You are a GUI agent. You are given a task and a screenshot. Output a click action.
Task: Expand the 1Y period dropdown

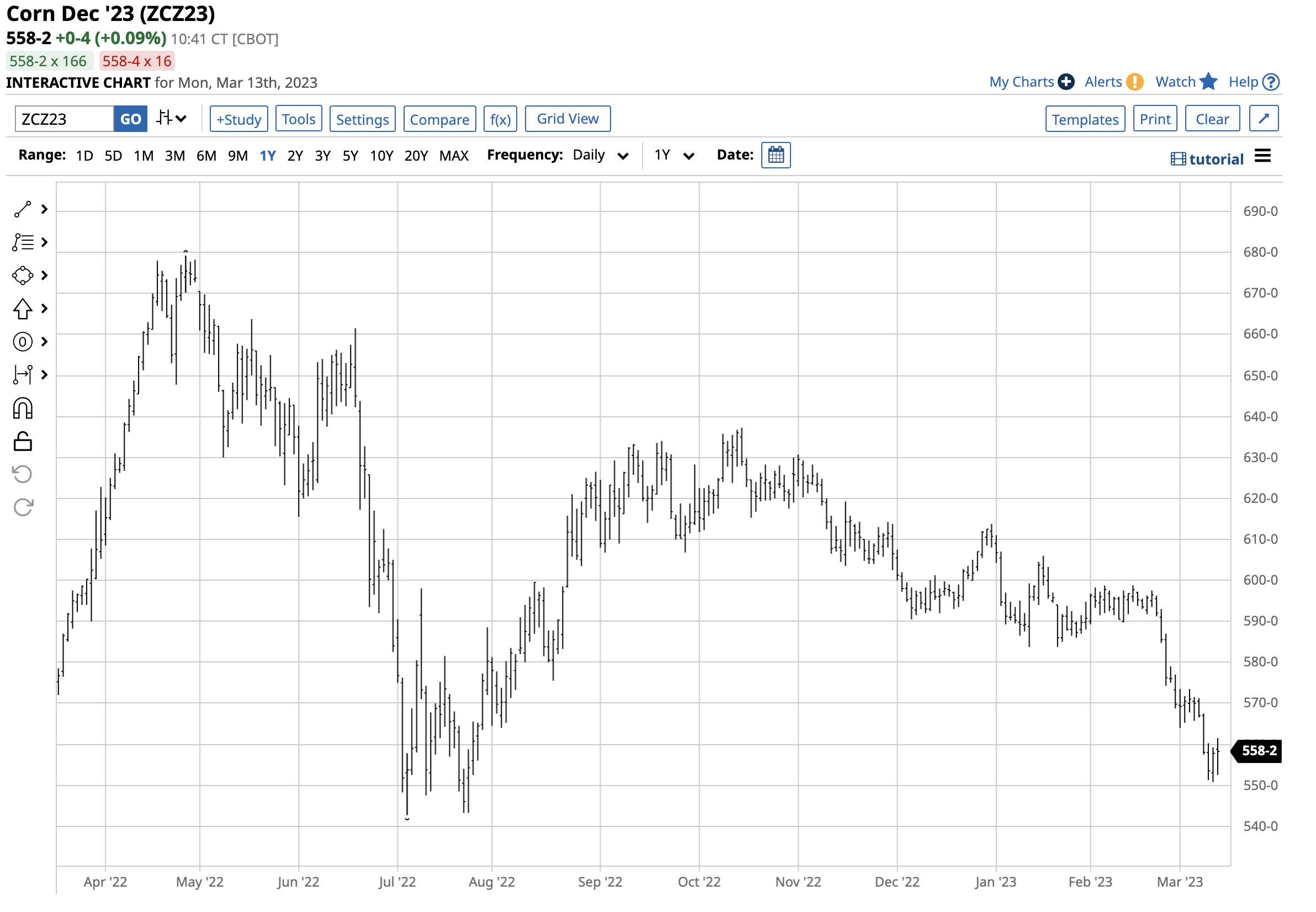click(673, 156)
